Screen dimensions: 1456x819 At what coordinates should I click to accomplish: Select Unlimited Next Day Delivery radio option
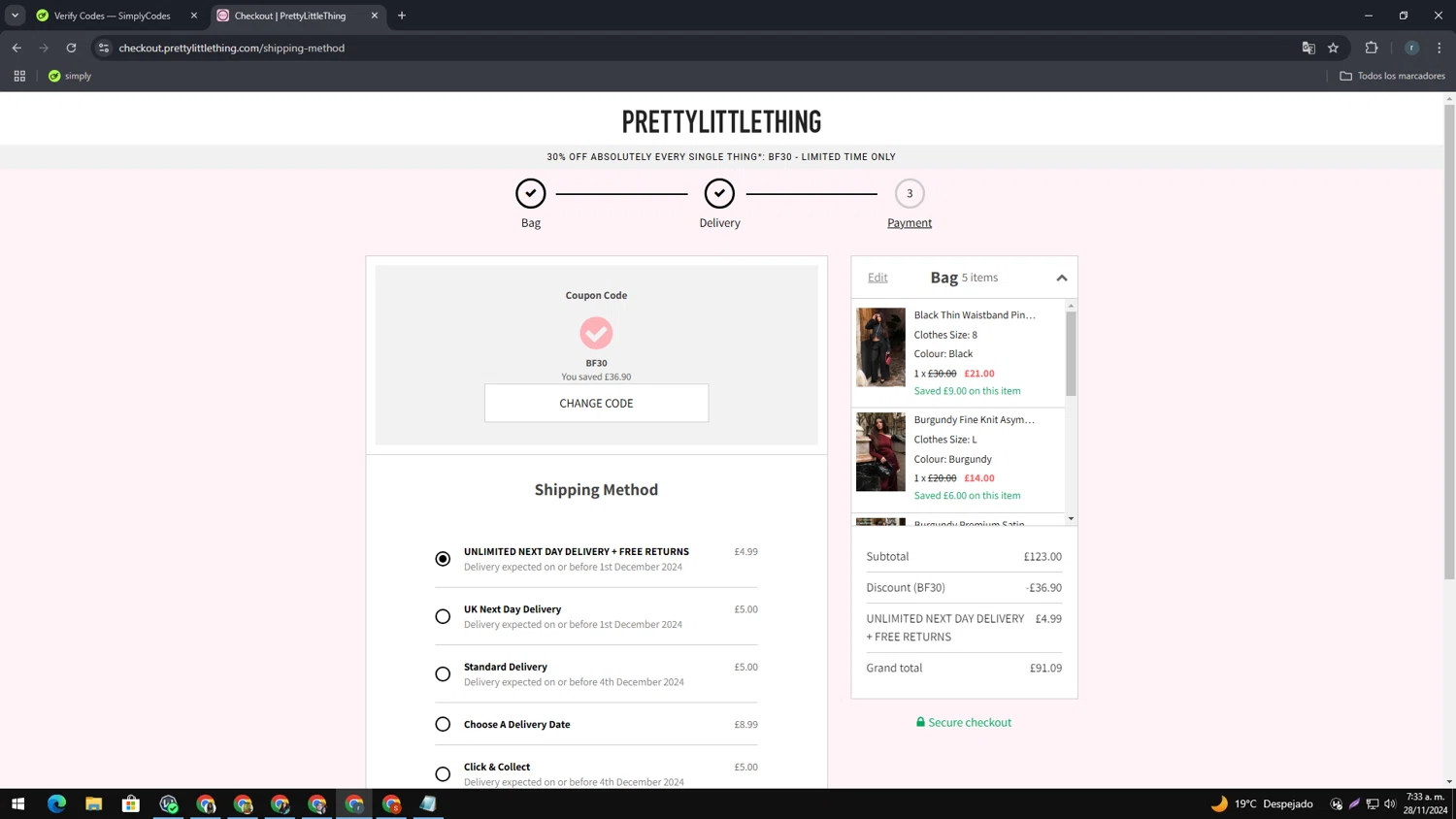(x=443, y=559)
